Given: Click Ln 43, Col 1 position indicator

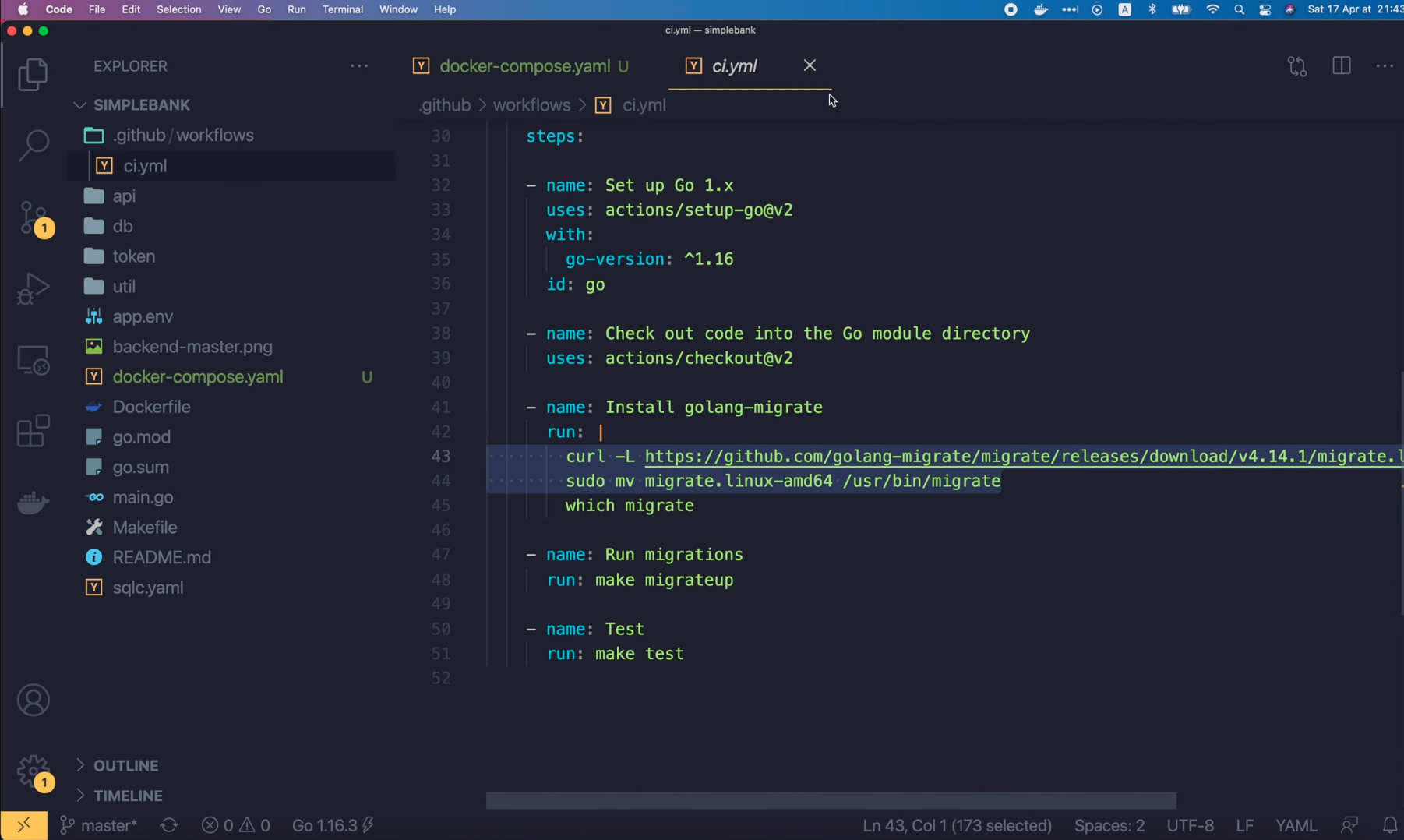Looking at the screenshot, I should pos(957,824).
